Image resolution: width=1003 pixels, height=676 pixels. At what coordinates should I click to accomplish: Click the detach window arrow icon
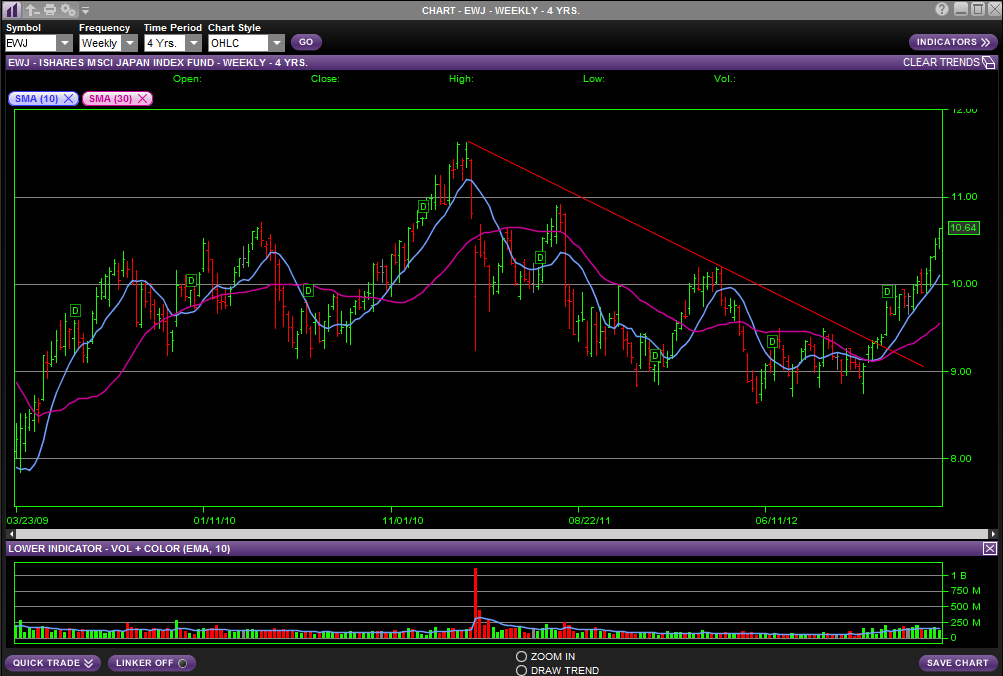click(x=32, y=9)
